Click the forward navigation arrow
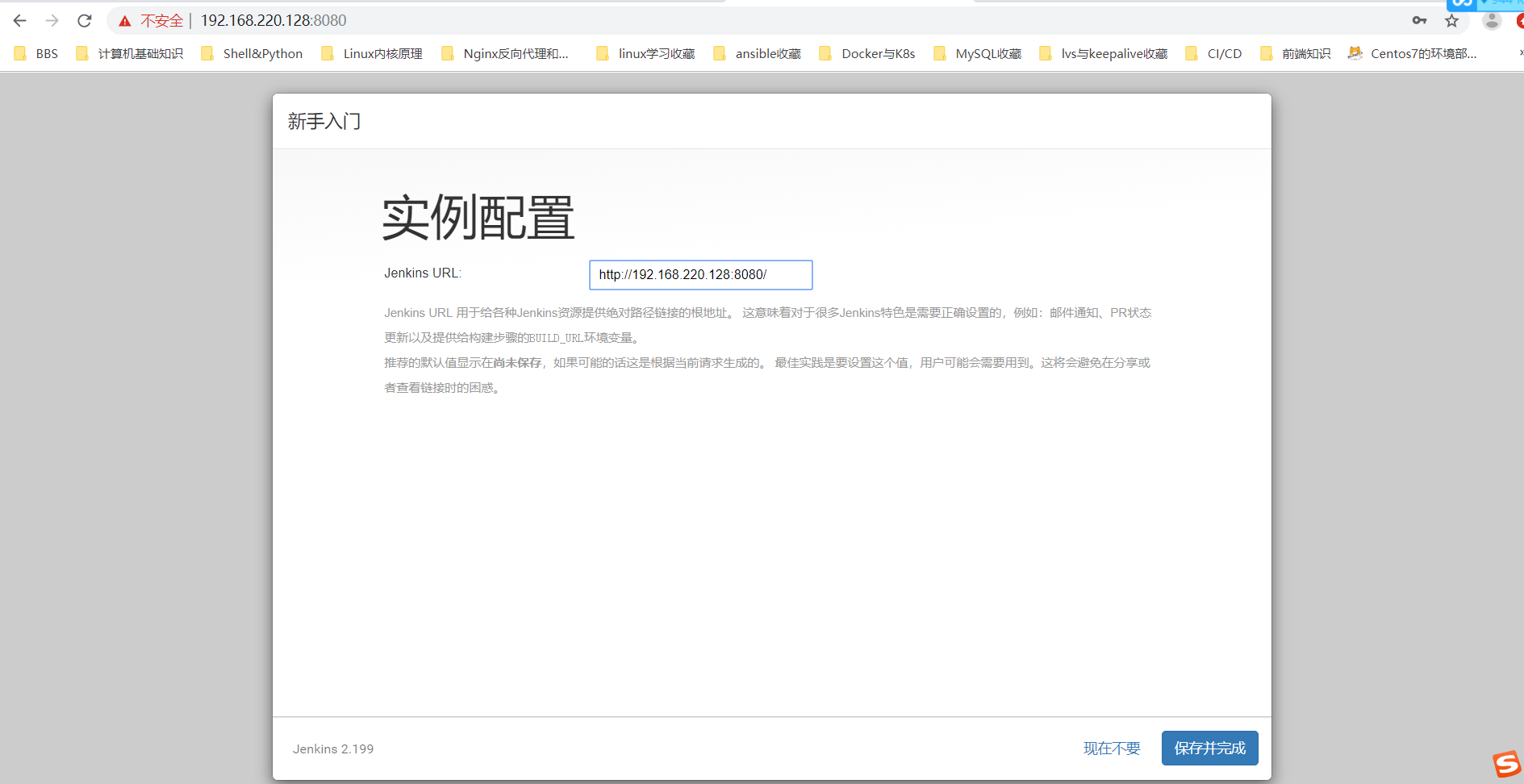 [x=52, y=20]
